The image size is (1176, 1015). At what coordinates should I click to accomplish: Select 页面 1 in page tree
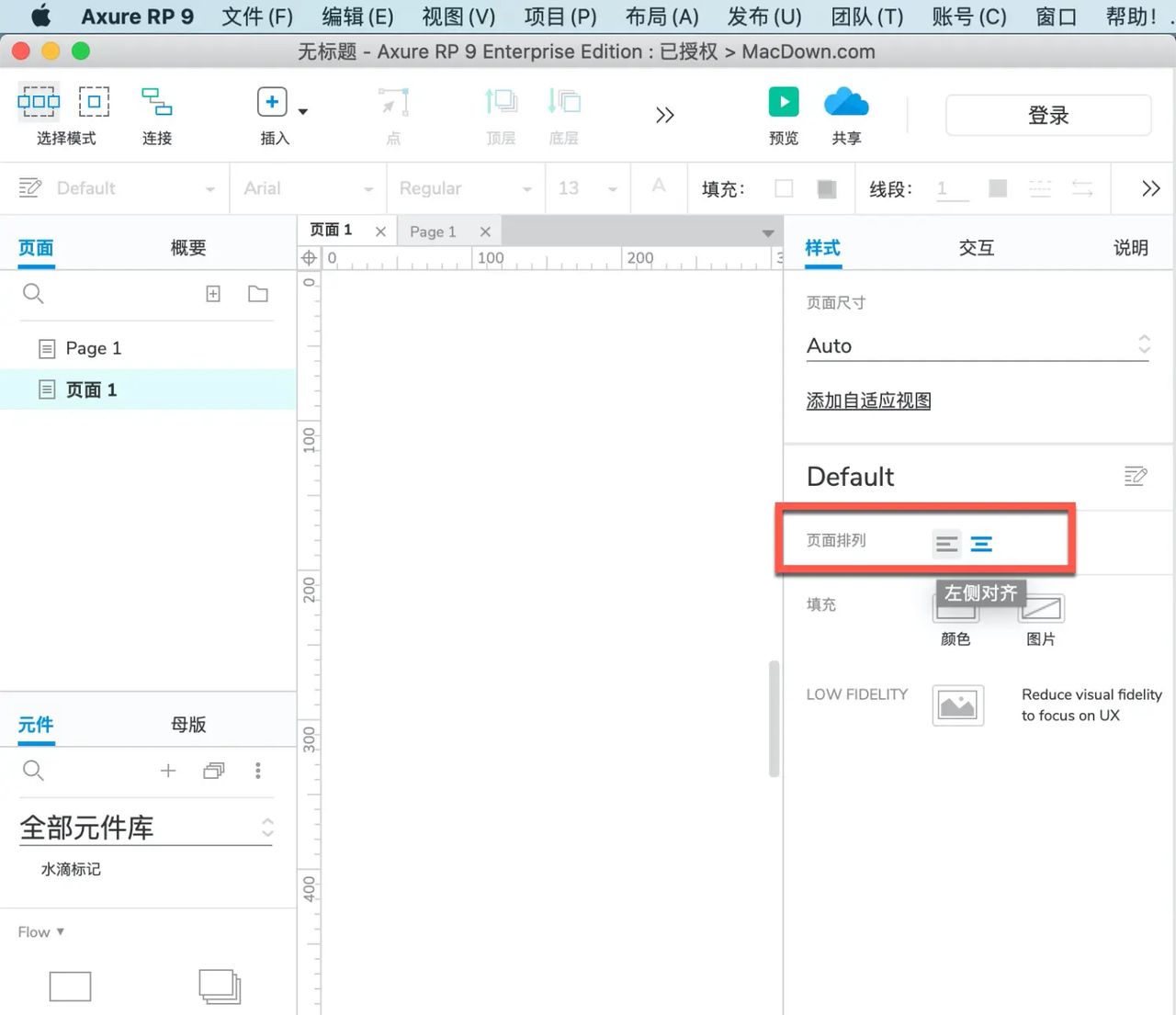pos(148,390)
